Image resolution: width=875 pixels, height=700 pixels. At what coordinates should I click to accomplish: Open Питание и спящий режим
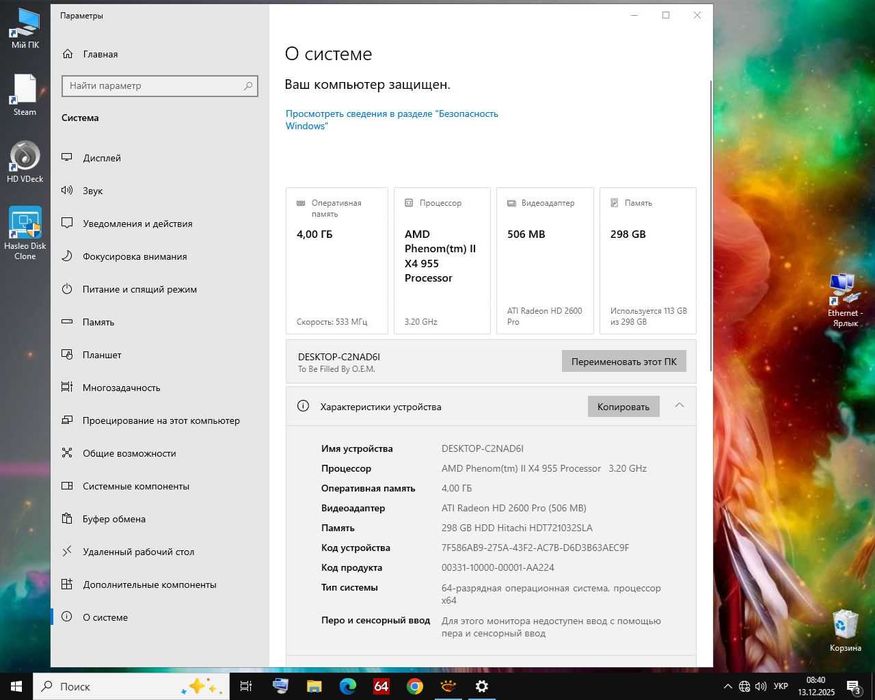point(140,289)
